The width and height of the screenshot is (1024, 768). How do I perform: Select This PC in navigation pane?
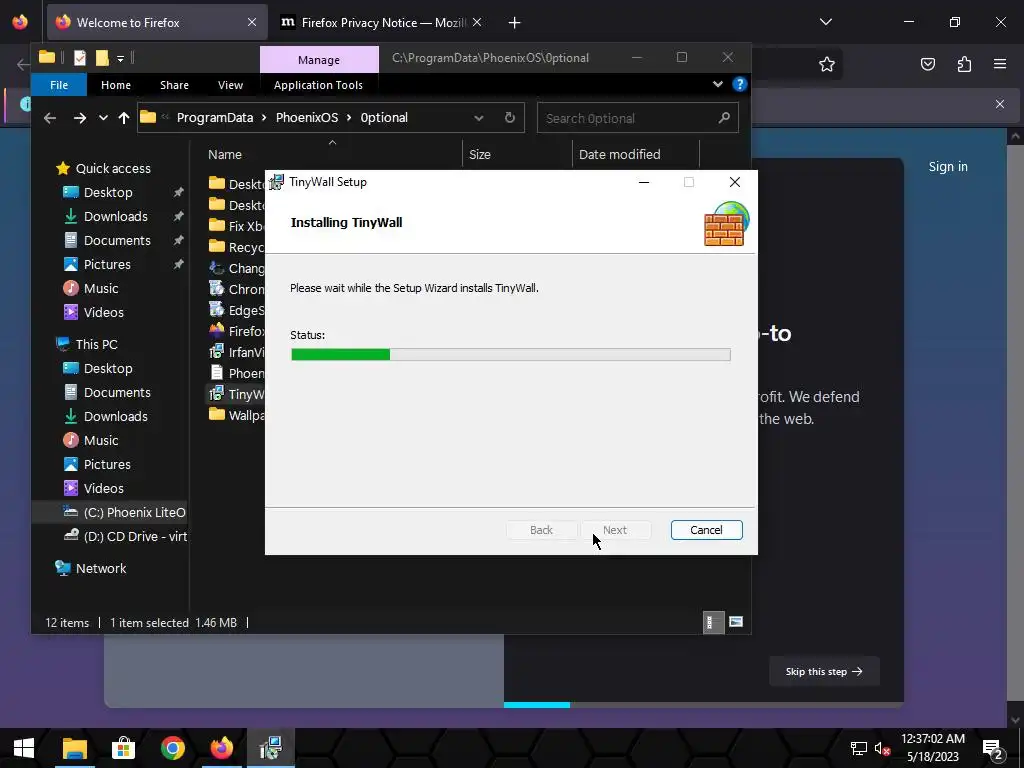[96, 344]
